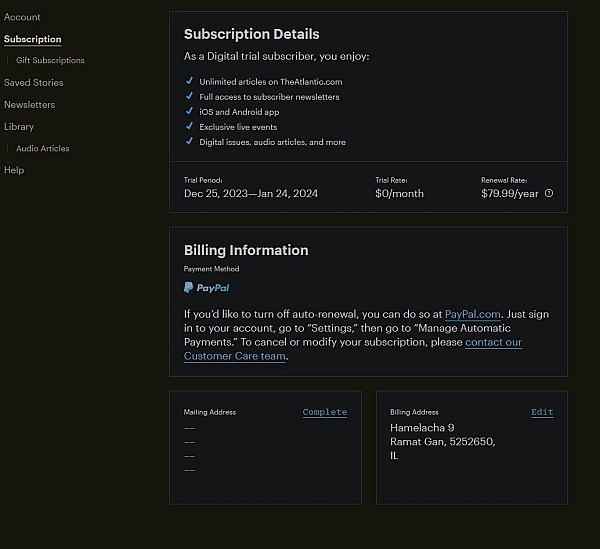
Task: Click checkmark next to subscriber newsletters item
Action: (189, 96)
